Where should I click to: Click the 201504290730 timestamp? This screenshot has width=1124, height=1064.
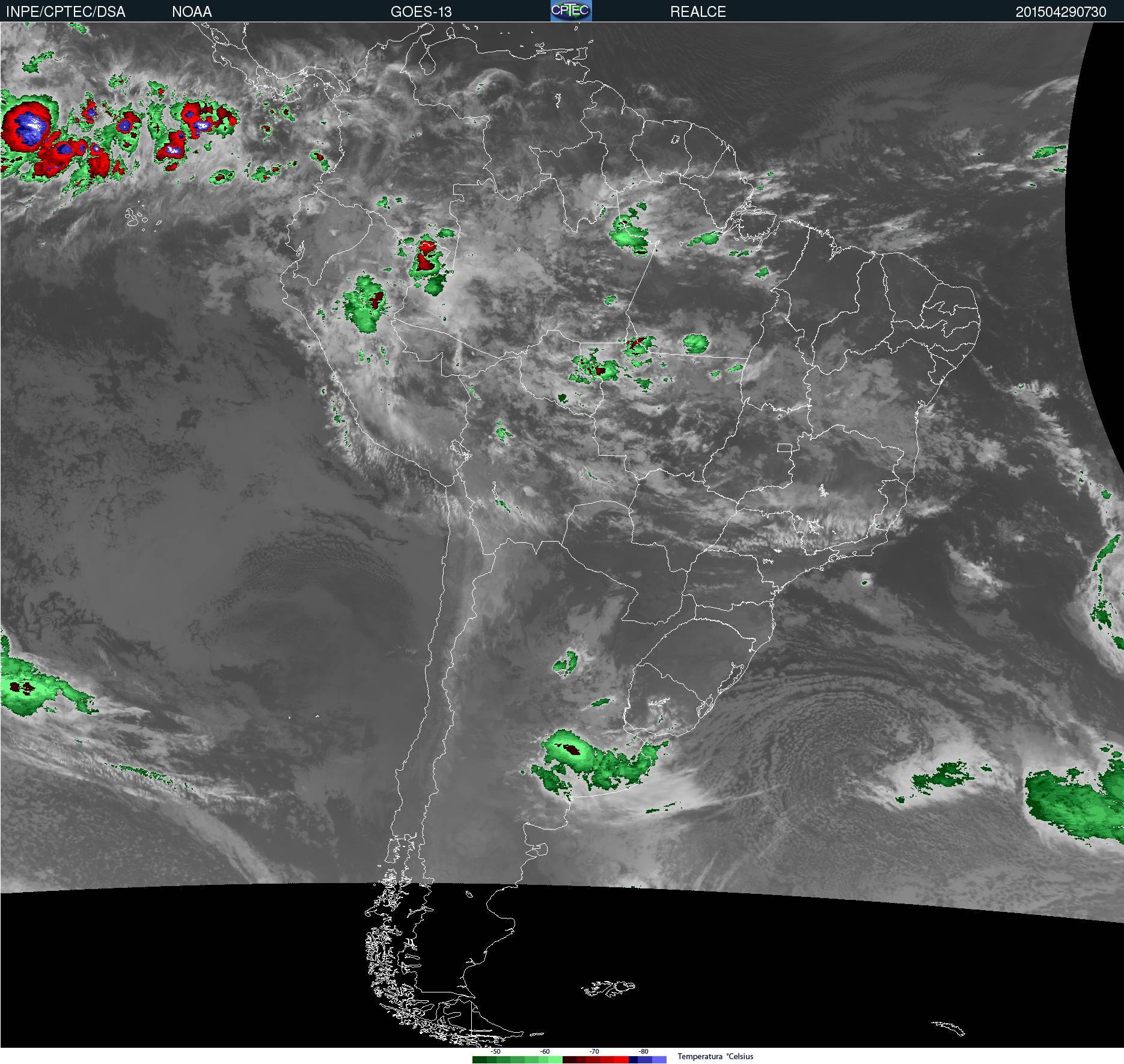1061,12
